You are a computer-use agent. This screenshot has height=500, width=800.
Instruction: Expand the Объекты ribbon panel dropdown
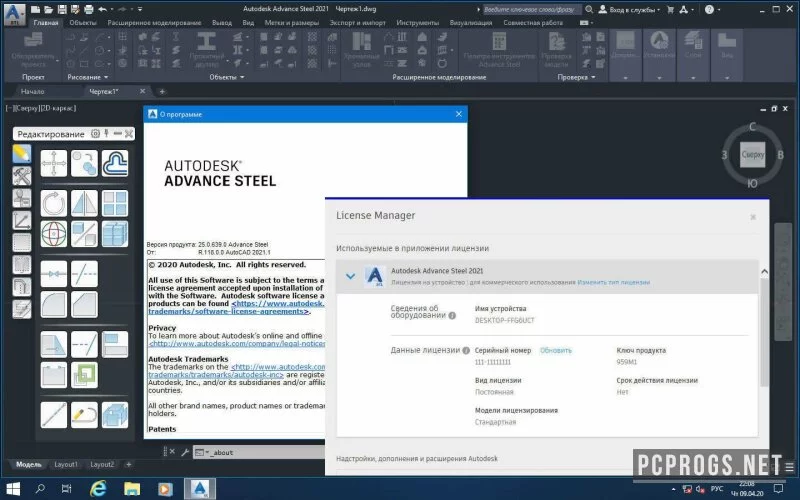pos(227,77)
